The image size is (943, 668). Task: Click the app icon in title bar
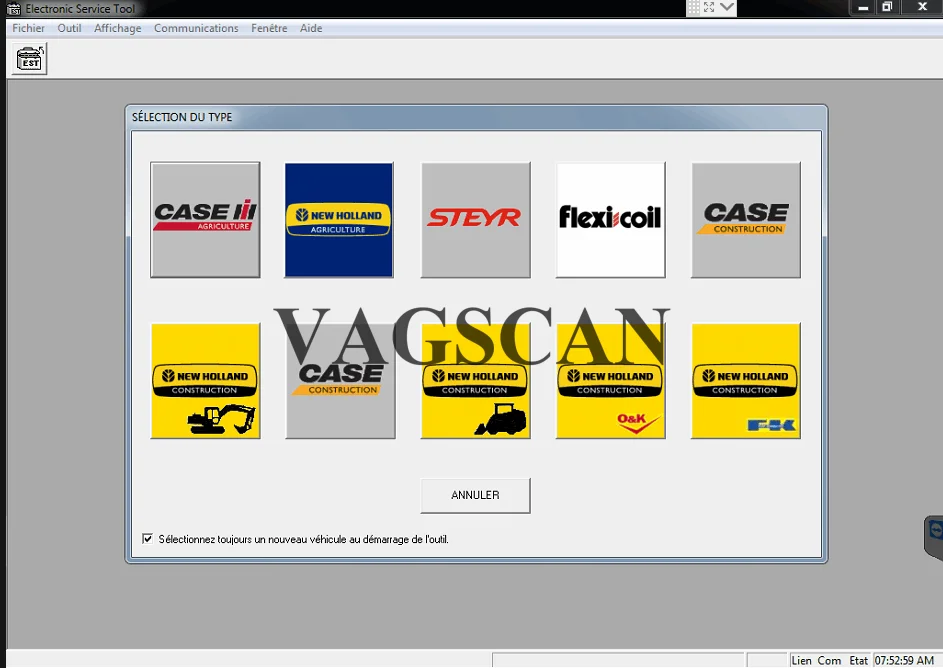[13, 9]
